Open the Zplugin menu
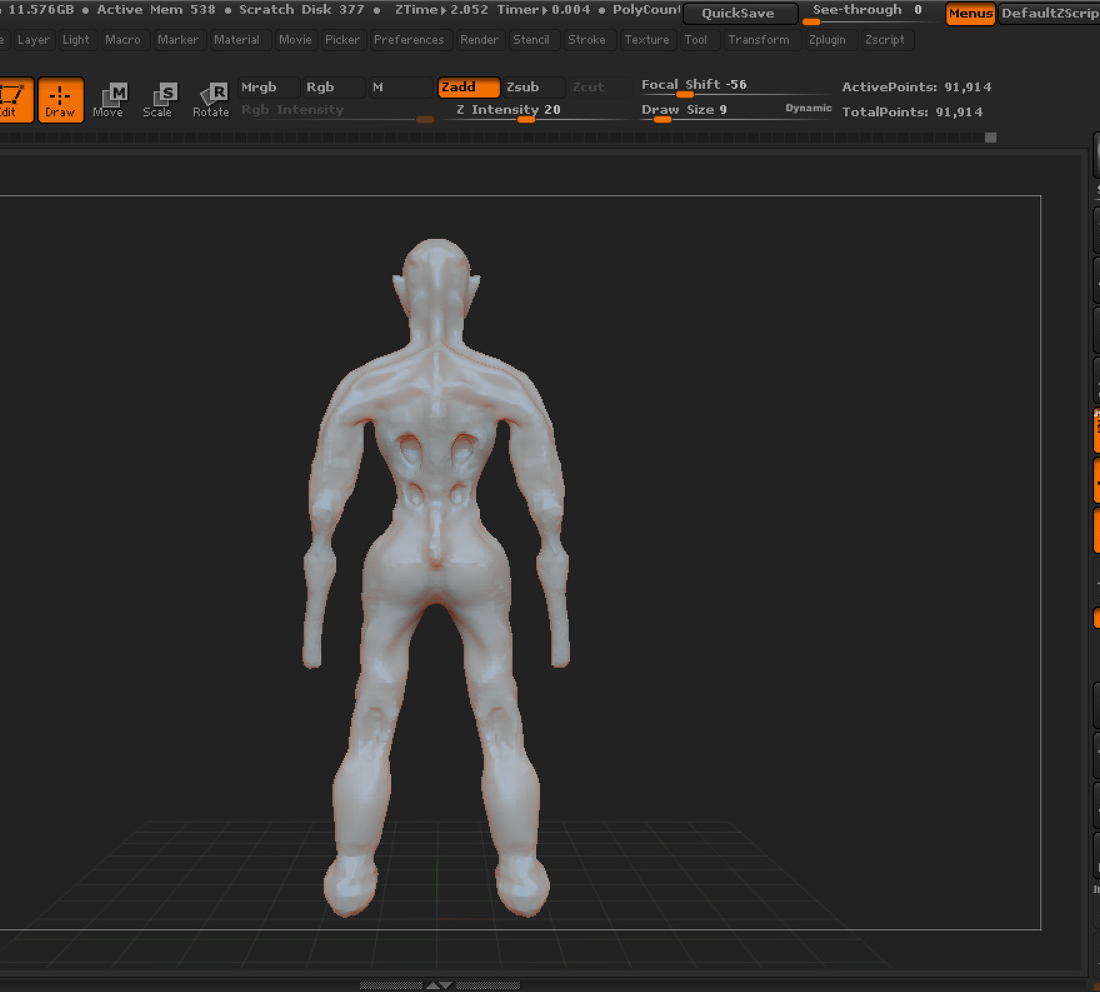 pos(827,40)
